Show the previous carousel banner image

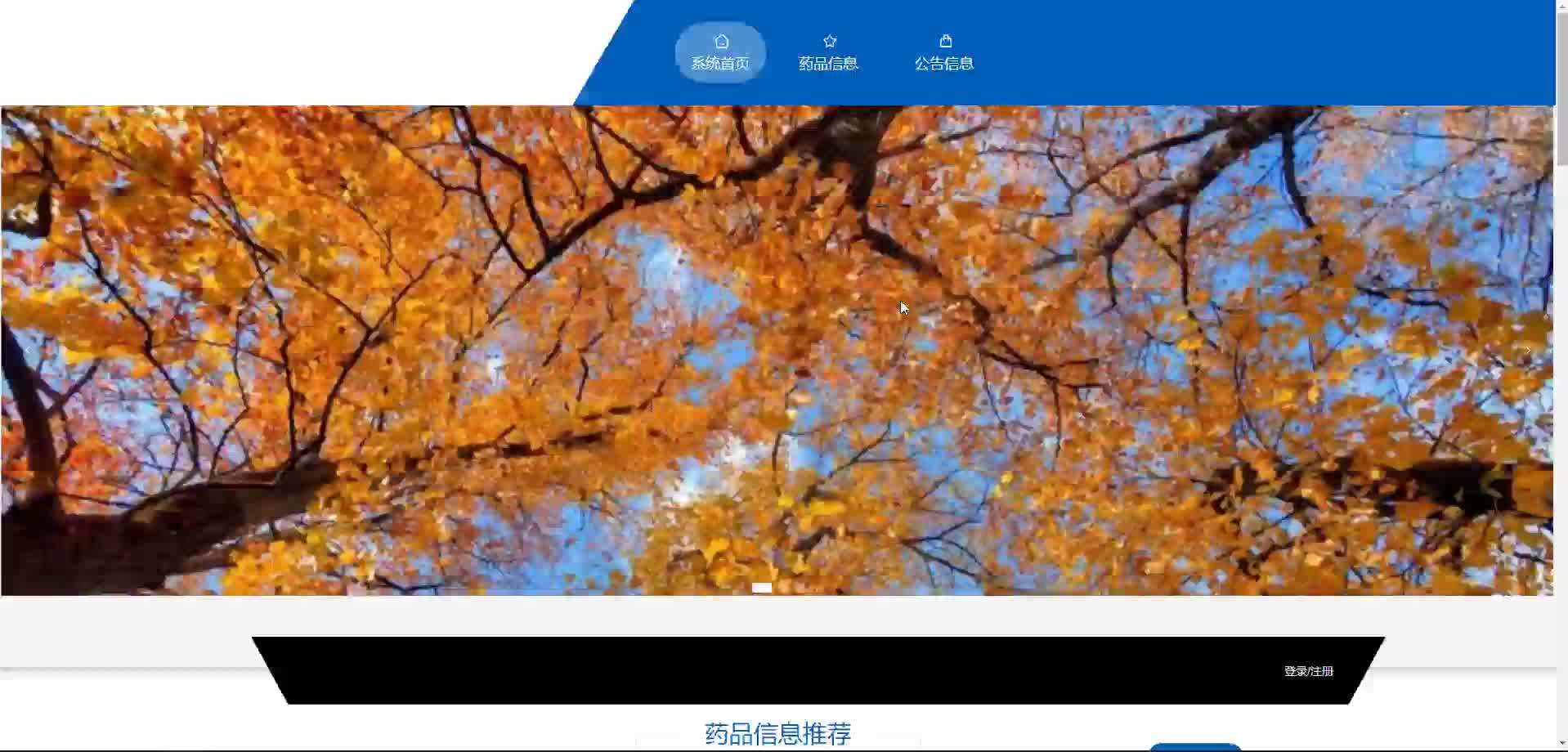[27, 351]
